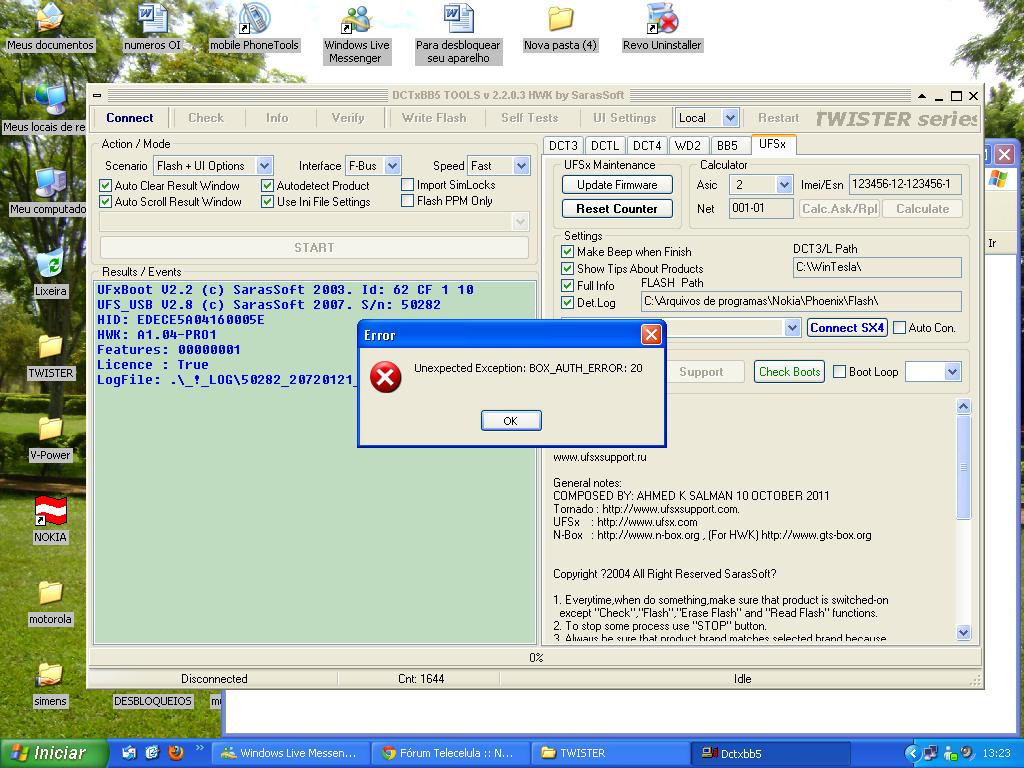
Task: Open the Meus documentos desktop icon
Action: click(50, 27)
